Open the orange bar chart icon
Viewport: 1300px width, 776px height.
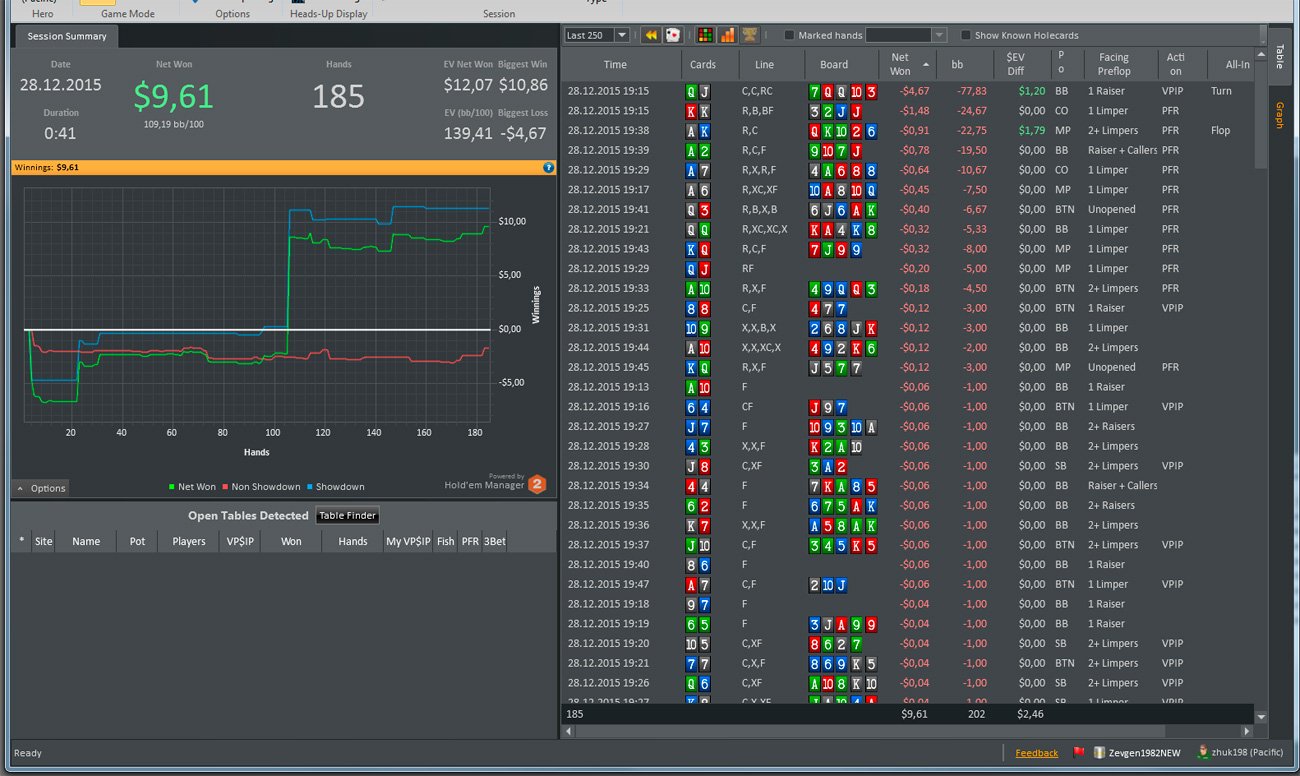727,35
